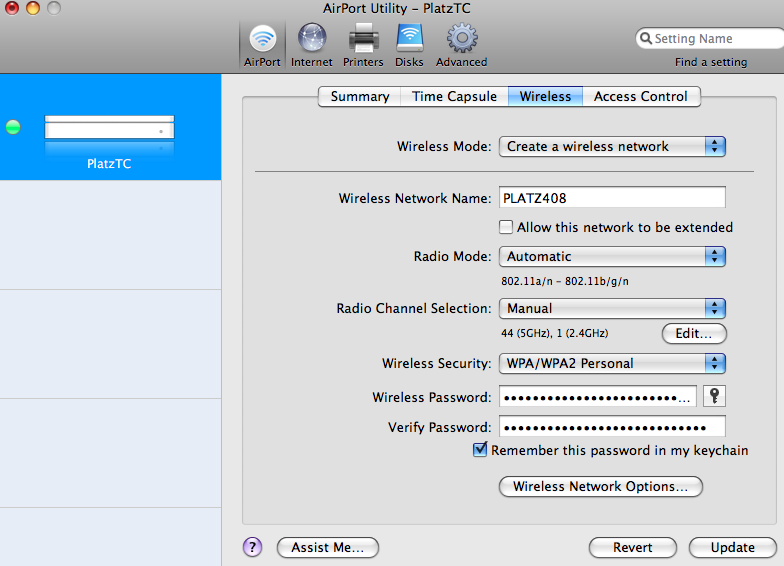Click the Edit... channel button
Image resolution: width=784 pixels, height=566 pixels.
click(694, 334)
